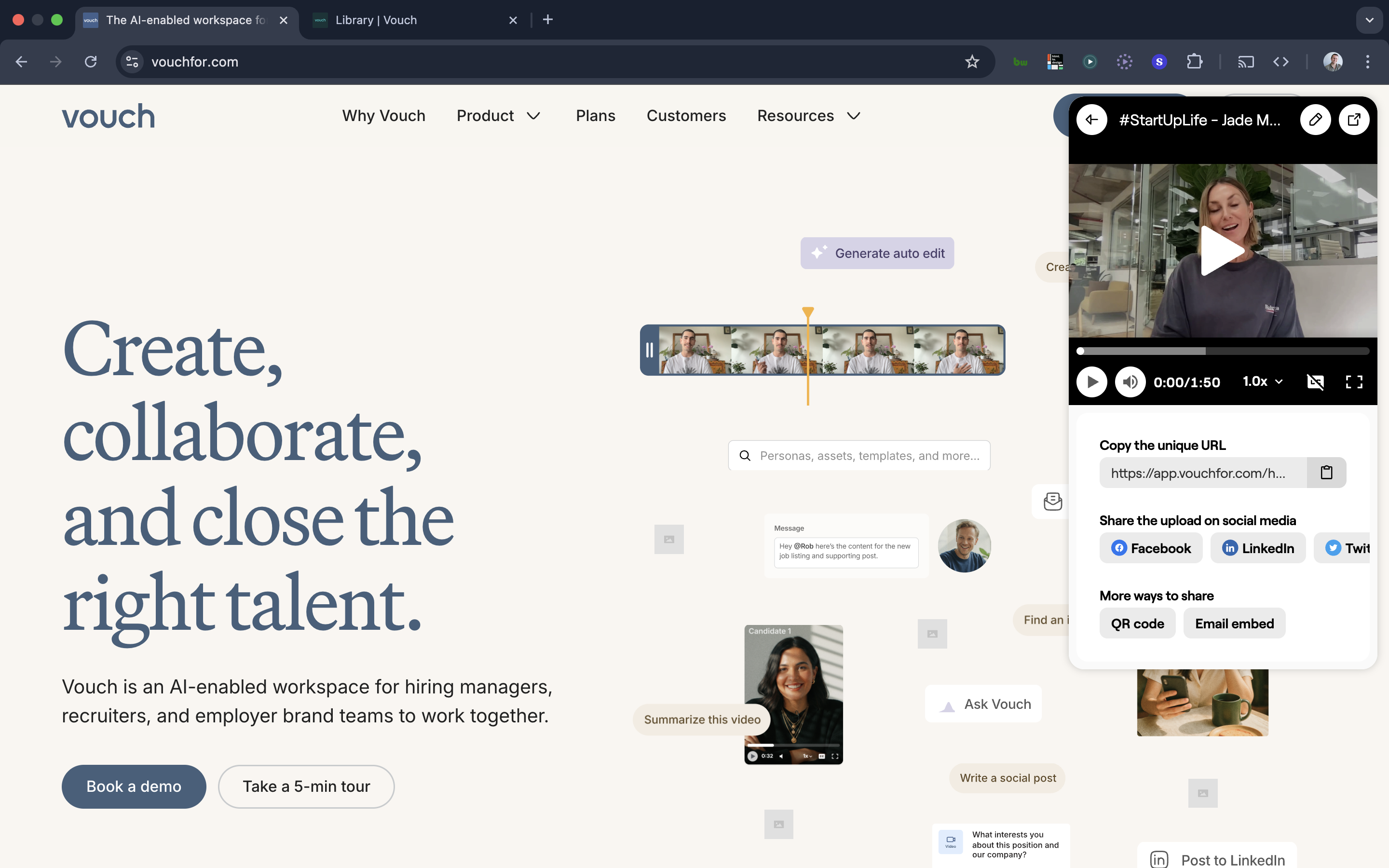Open the video in a new window
The image size is (1389, 868).
(1354, 120)
